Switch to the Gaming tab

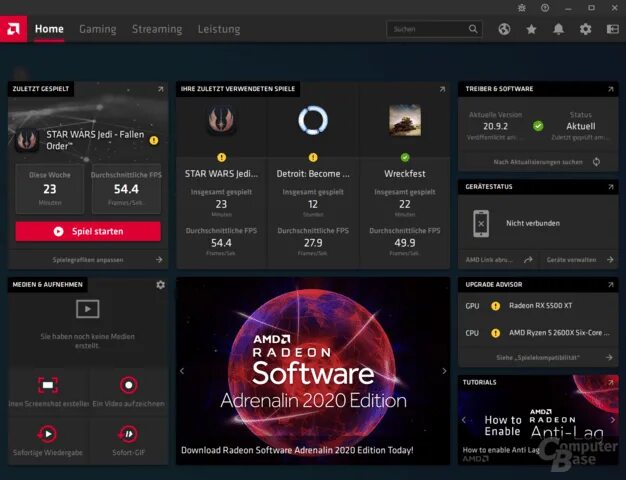[x=98, y=29]
